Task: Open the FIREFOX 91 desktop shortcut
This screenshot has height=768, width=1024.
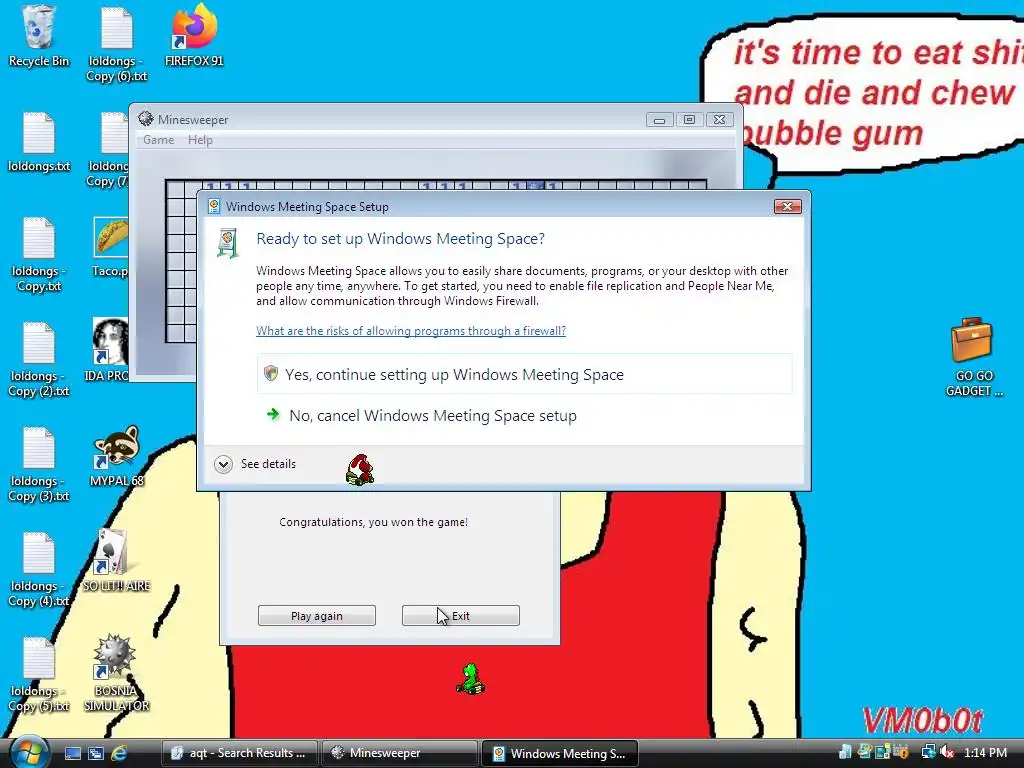Action: click(x=194, y=36)
